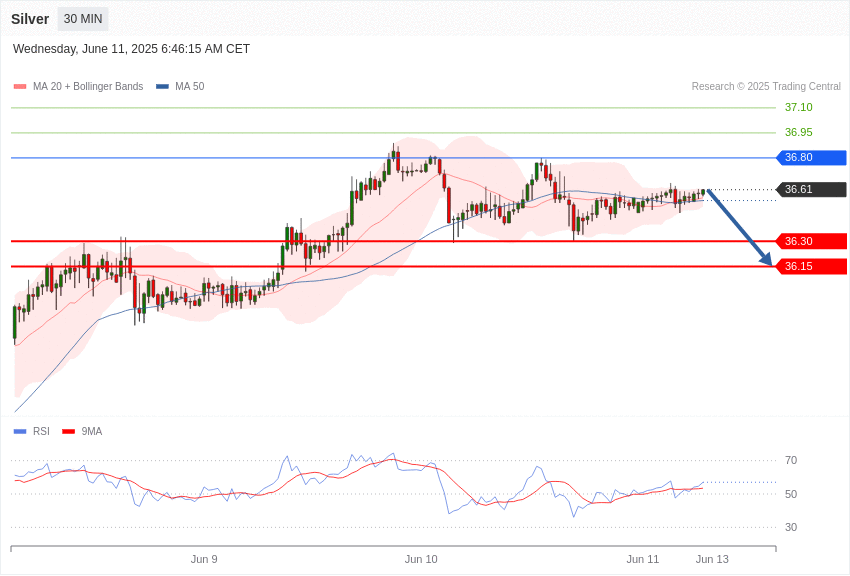Click the RSI legend label

pos(41,431)
